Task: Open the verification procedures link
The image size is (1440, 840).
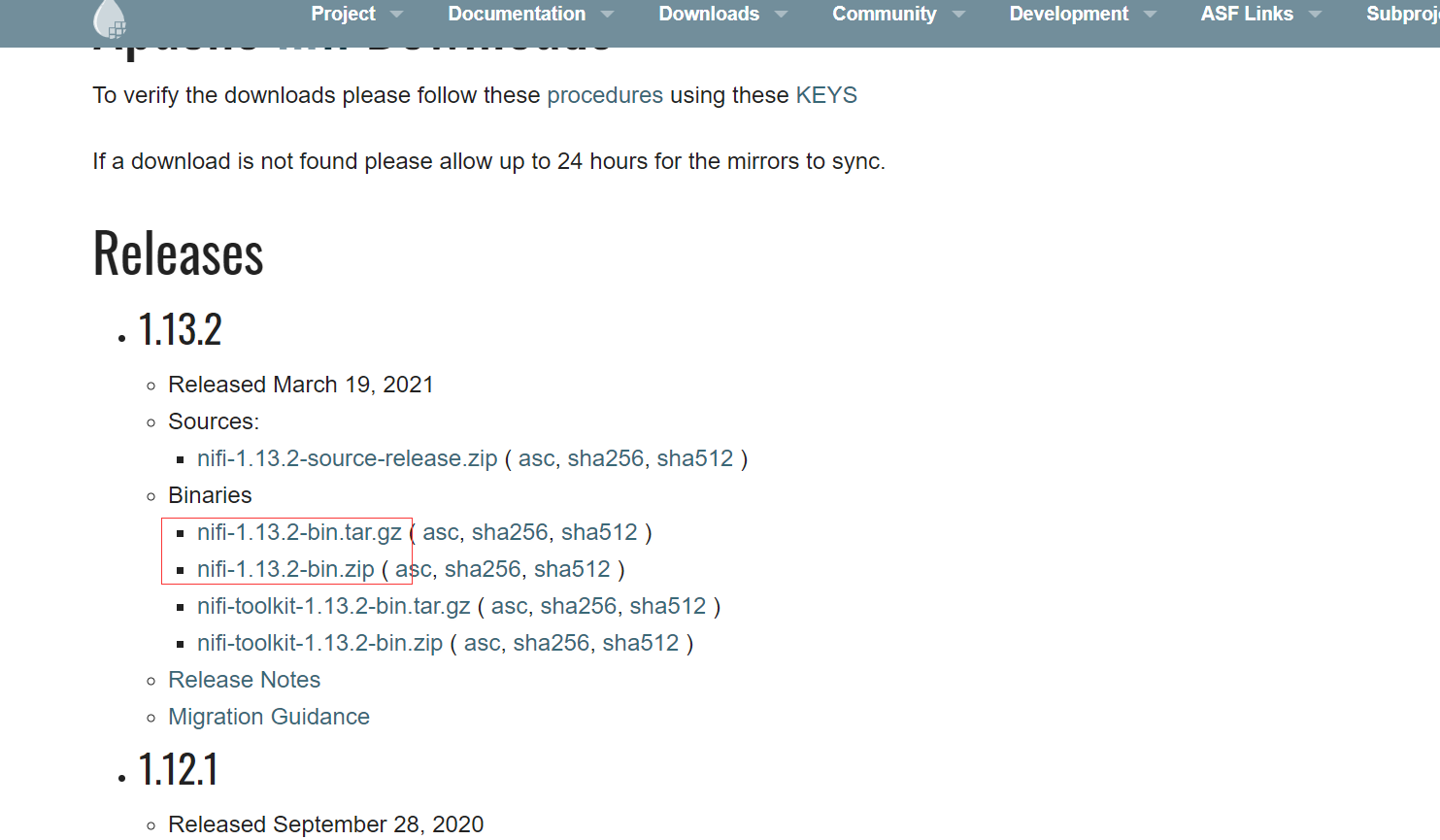Action: pos(605,95)
